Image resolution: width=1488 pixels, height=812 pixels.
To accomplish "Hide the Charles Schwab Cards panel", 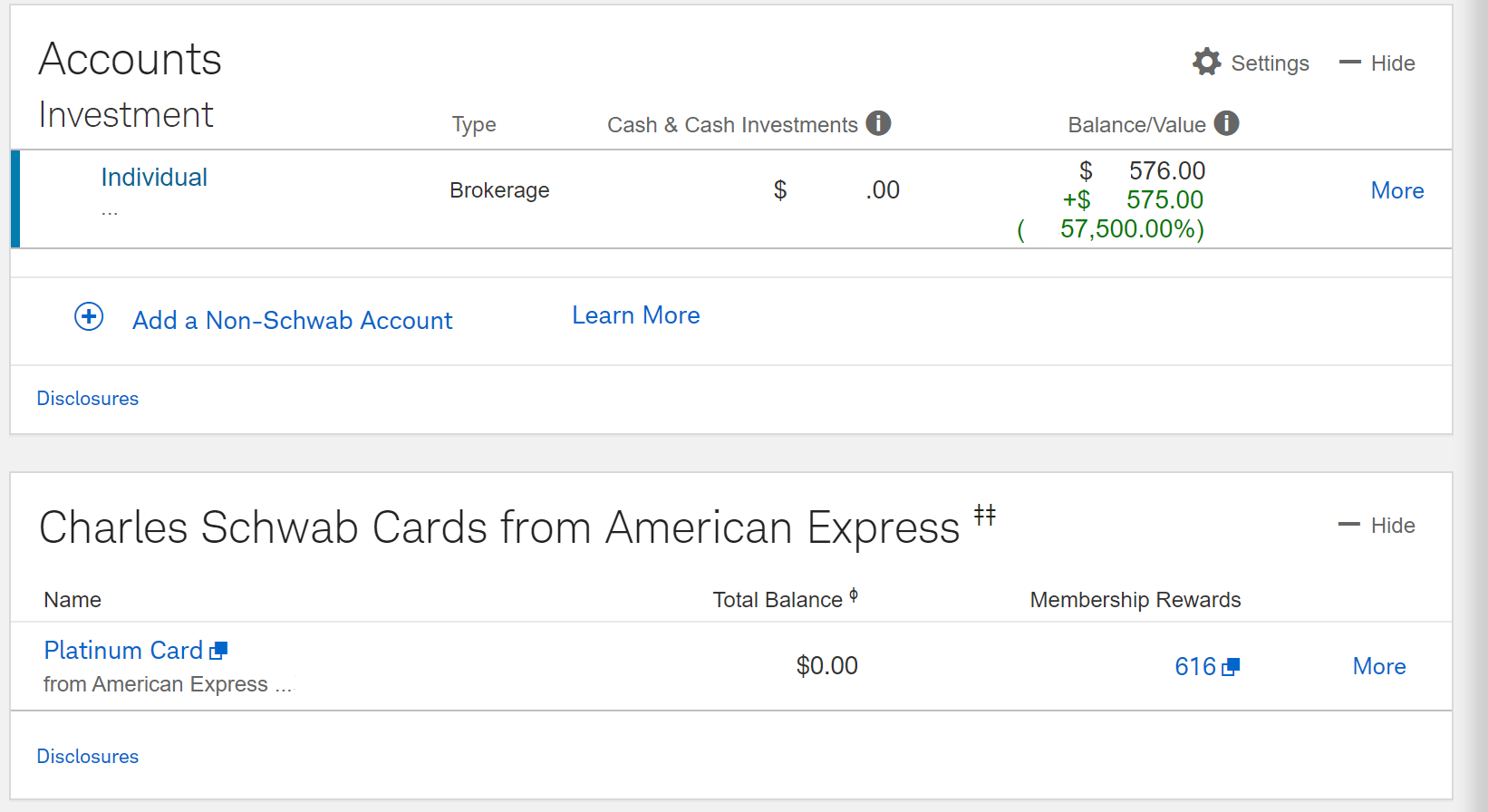I will pos(1377,526).
